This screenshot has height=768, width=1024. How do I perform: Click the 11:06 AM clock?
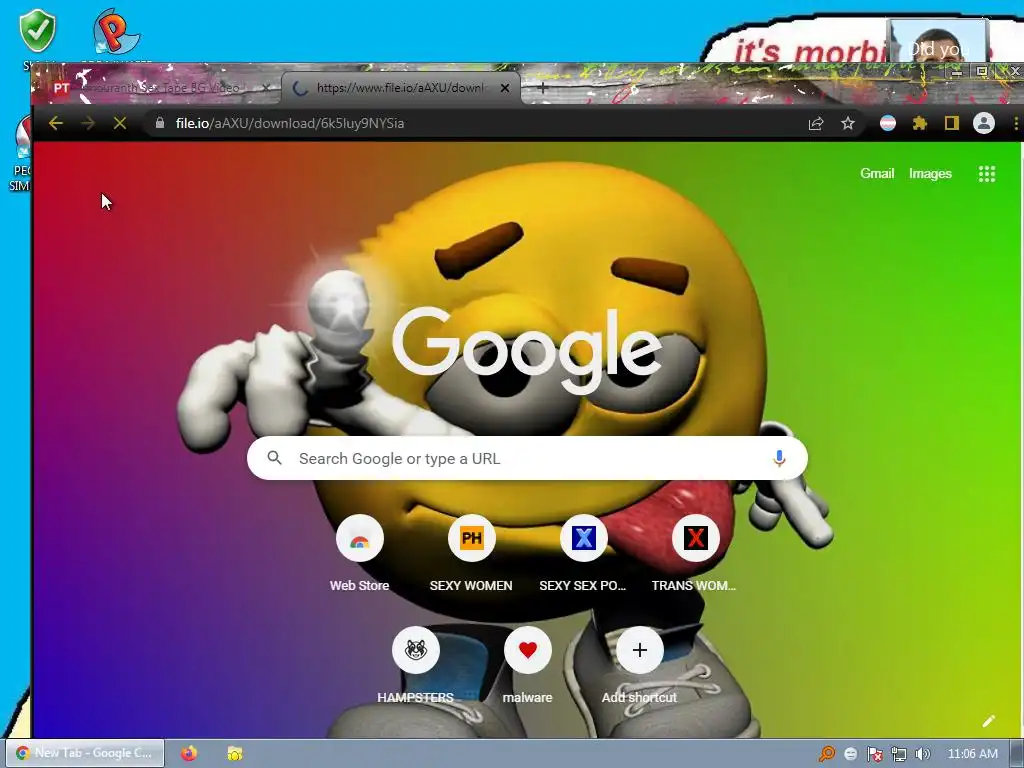[x=972, y=754]
